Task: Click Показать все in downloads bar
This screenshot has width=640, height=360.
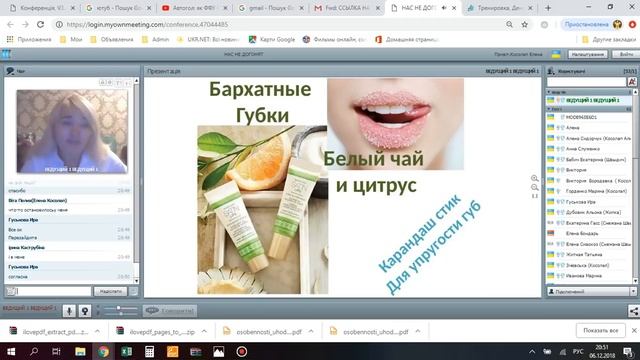Action: (600, 331)
